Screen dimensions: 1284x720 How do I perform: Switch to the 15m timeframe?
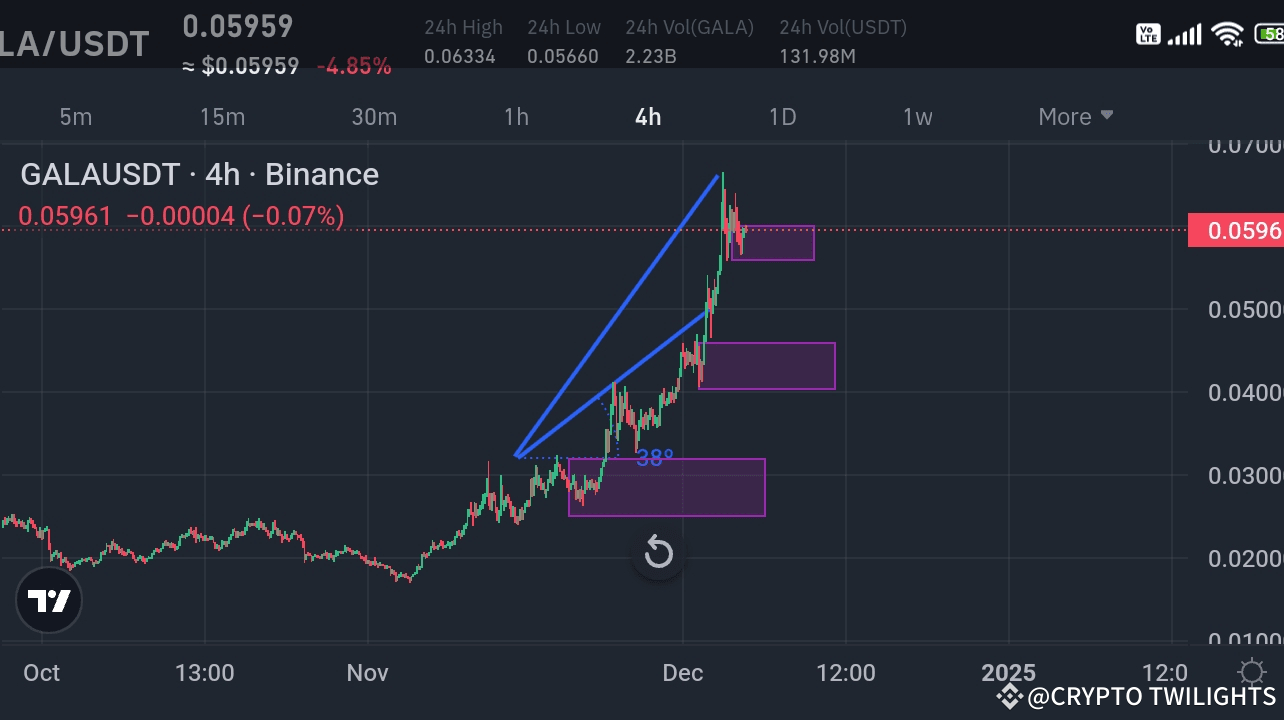[222, 116]
